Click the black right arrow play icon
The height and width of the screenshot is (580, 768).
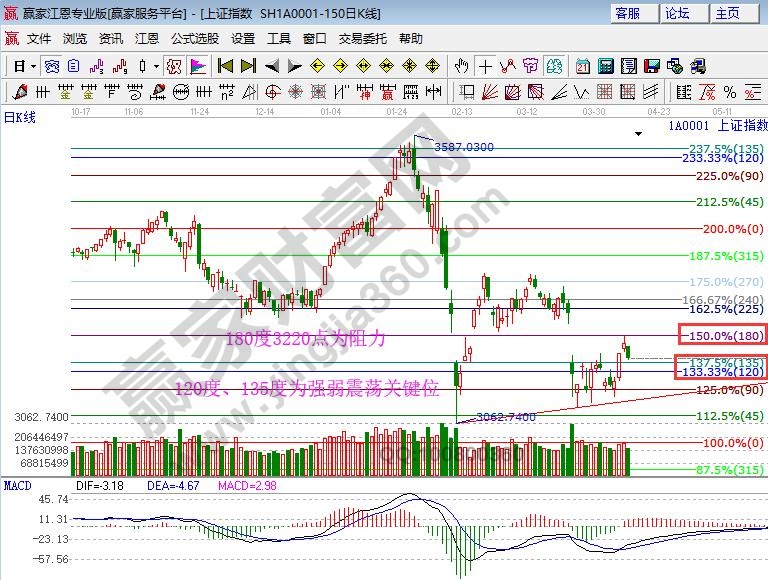click(295, 66)
